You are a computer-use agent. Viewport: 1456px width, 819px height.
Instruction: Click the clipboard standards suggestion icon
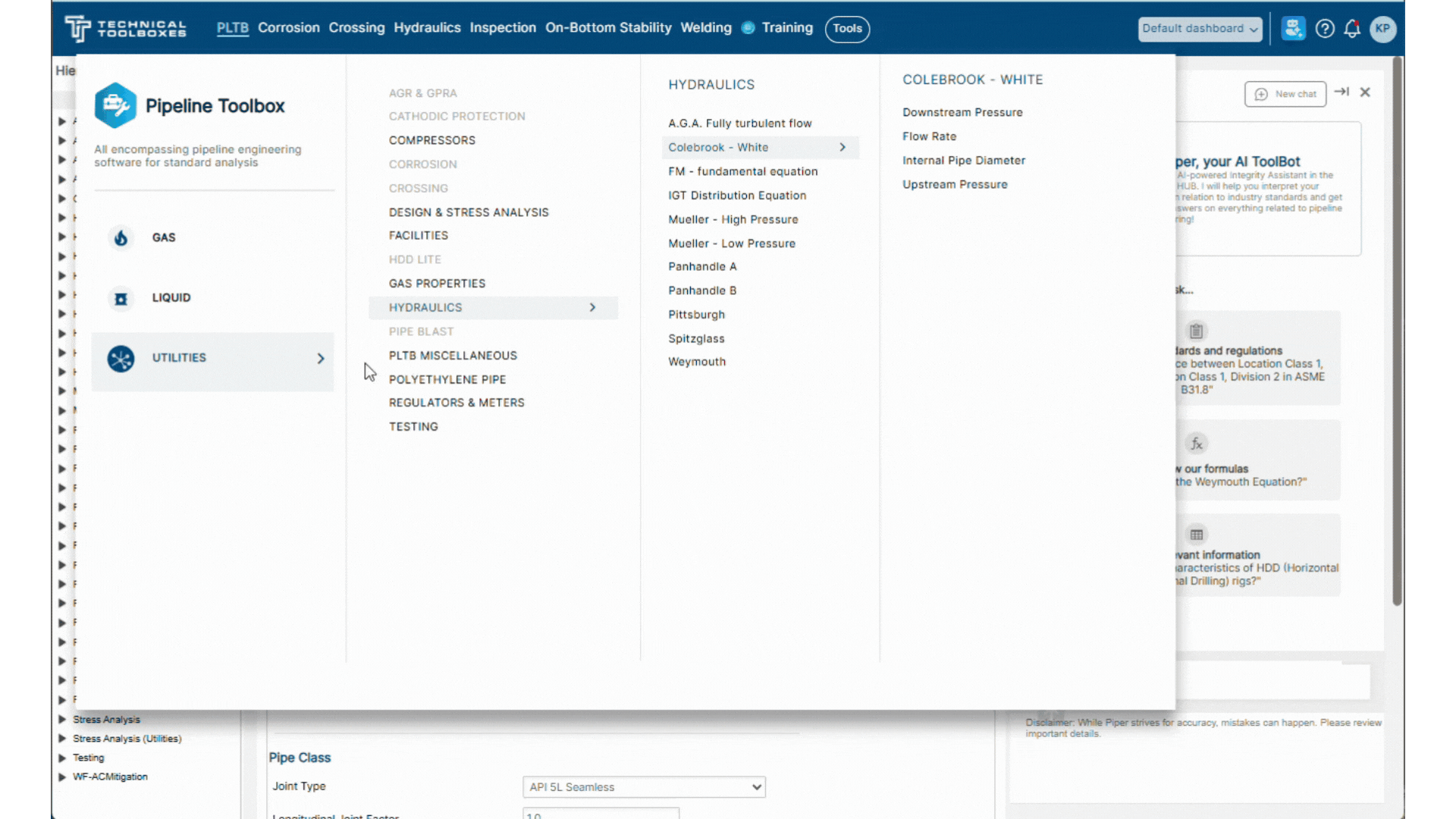(x=1197, y=331)
